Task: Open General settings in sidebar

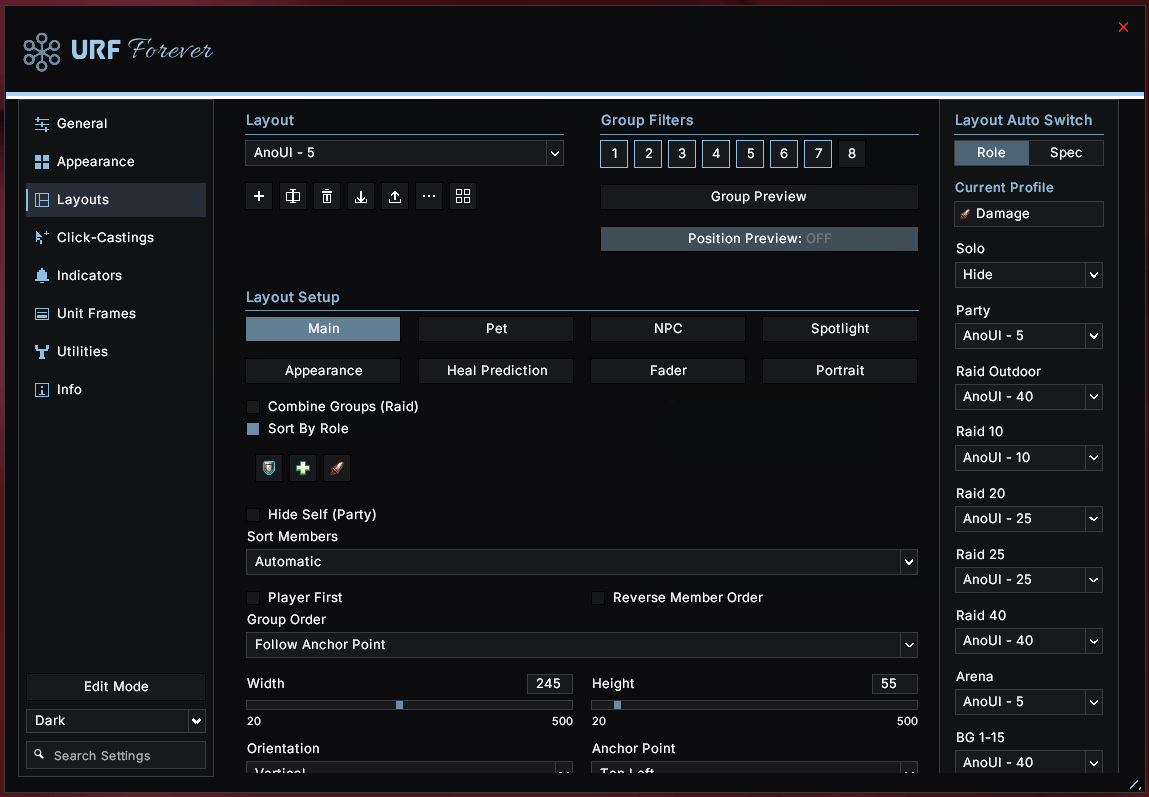Action: pos(116,124)
